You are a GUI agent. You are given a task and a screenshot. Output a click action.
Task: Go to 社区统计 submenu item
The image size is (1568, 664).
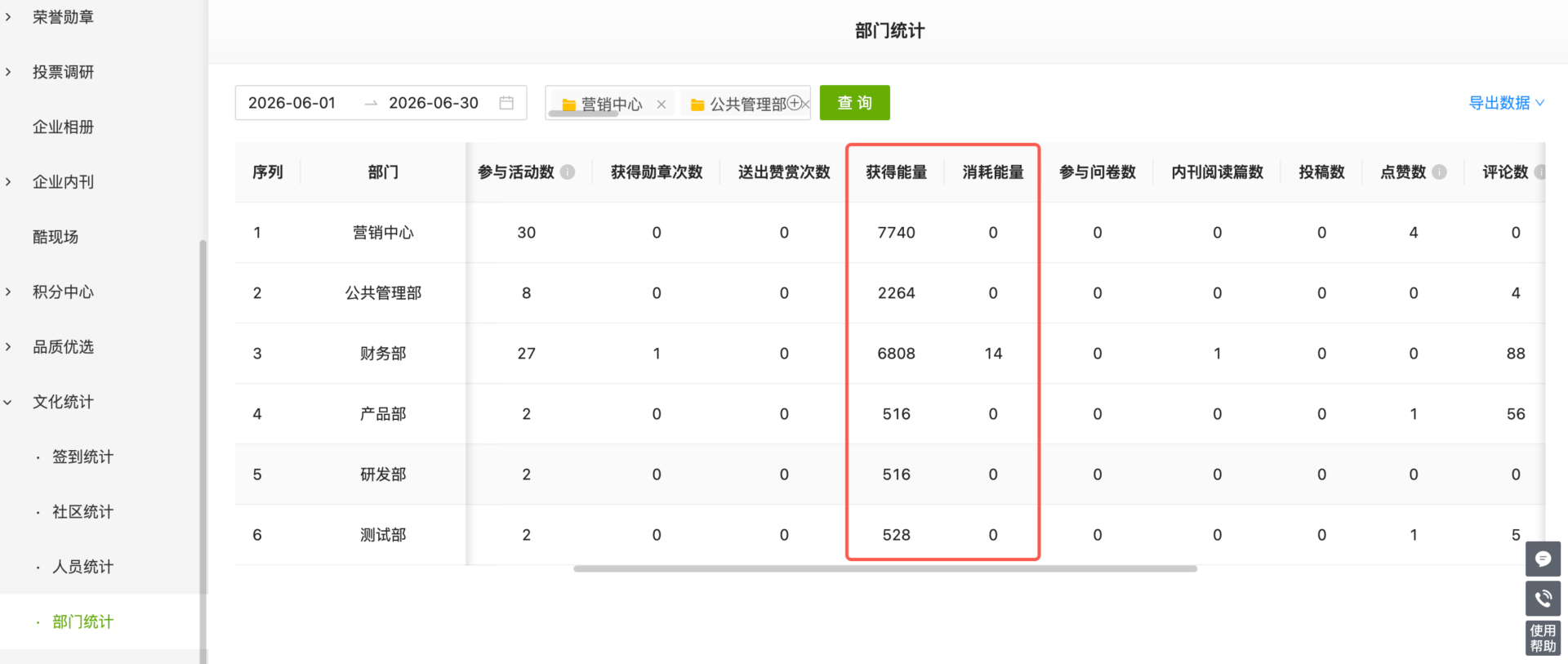82,511
